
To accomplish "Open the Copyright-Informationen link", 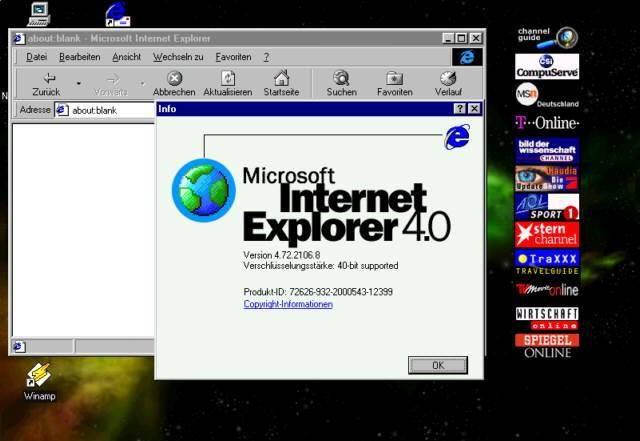I will [x=288, y=304].
